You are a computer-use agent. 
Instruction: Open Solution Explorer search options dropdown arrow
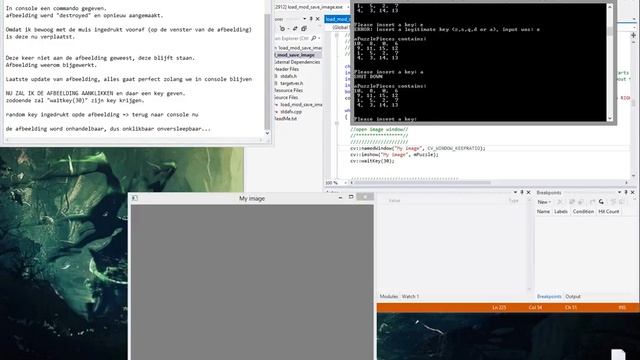[319, 38]
